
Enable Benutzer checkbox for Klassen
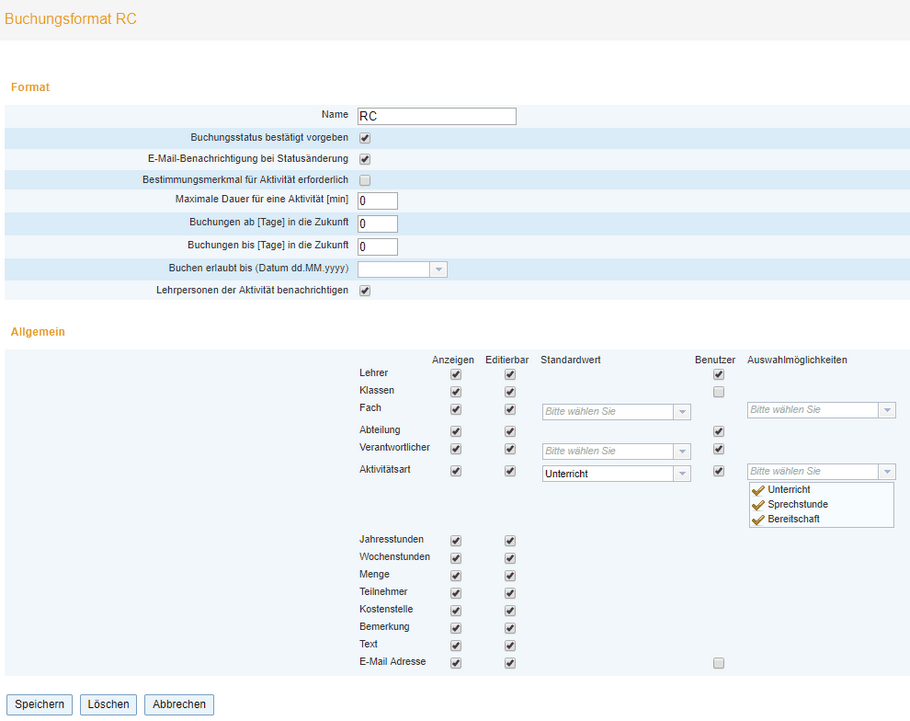718,392
